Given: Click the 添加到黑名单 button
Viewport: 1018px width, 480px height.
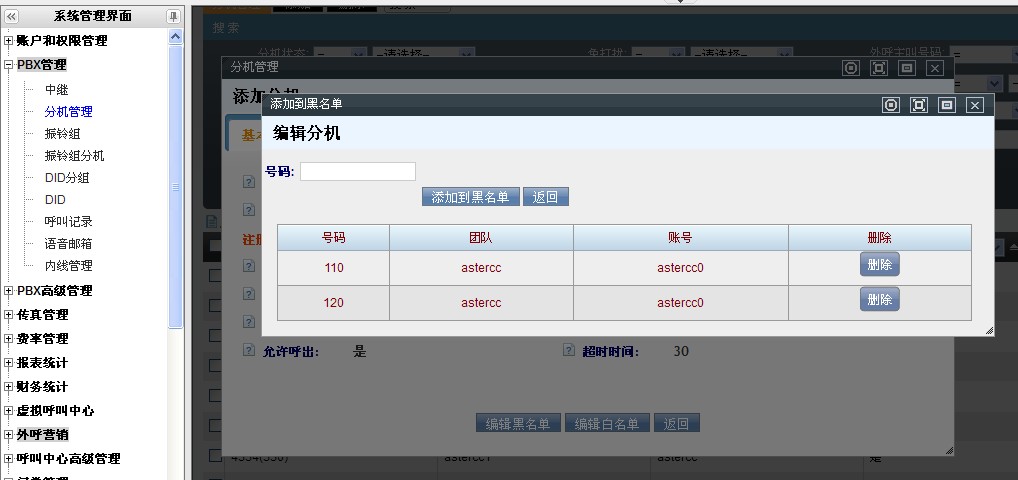Looking at the screenshot, I should tap(470, 197).
